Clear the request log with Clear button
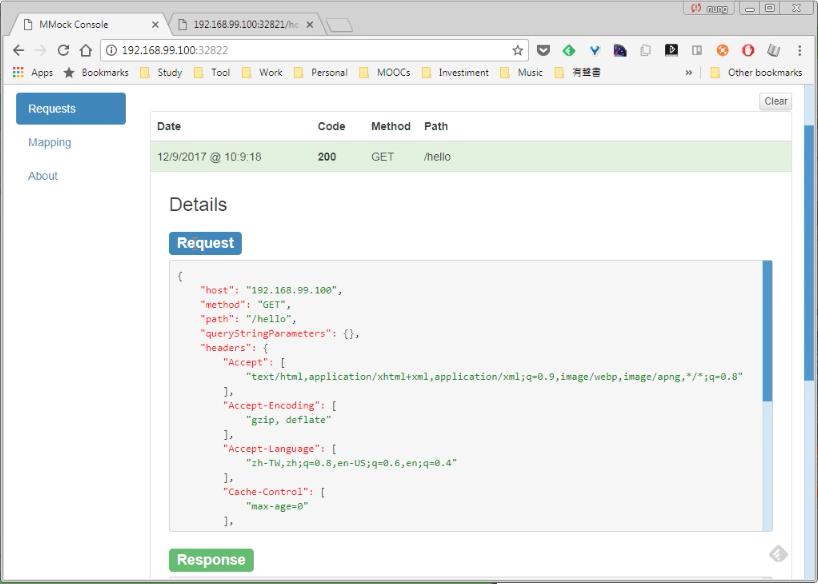The width and height of the screenshot is (818, 584). pos(775,101)
